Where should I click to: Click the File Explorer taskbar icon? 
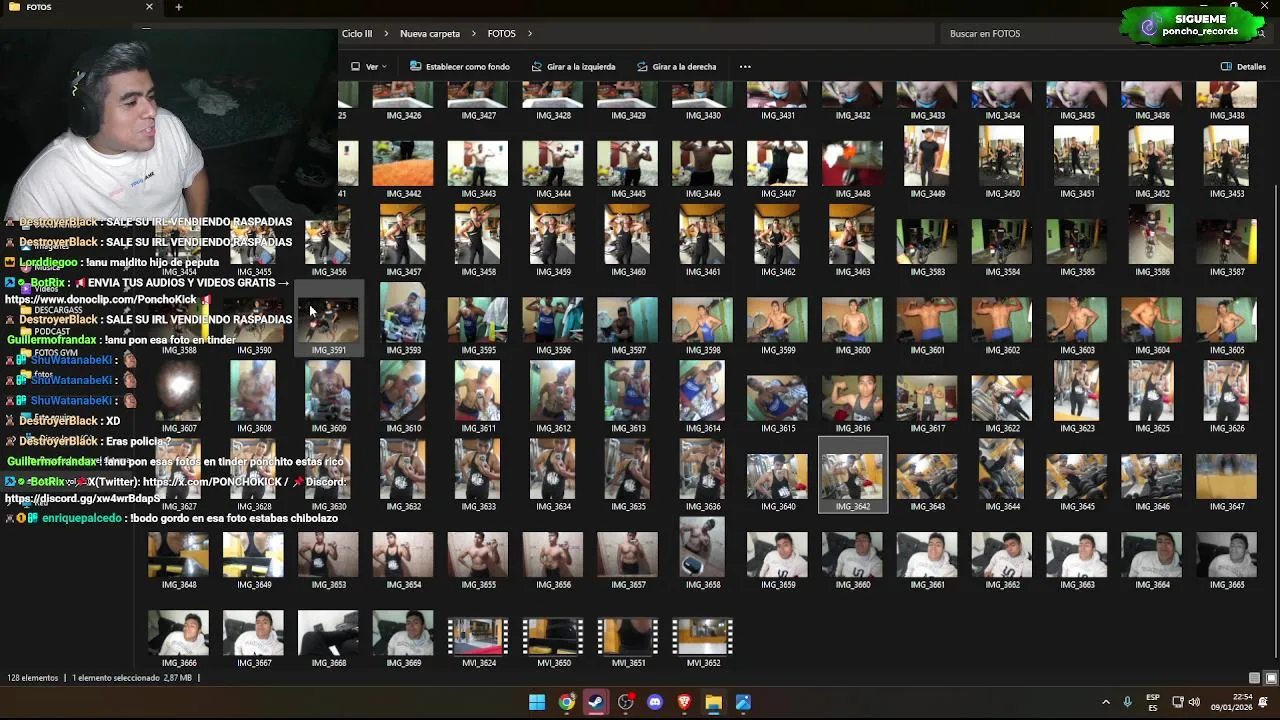[713, 702]
